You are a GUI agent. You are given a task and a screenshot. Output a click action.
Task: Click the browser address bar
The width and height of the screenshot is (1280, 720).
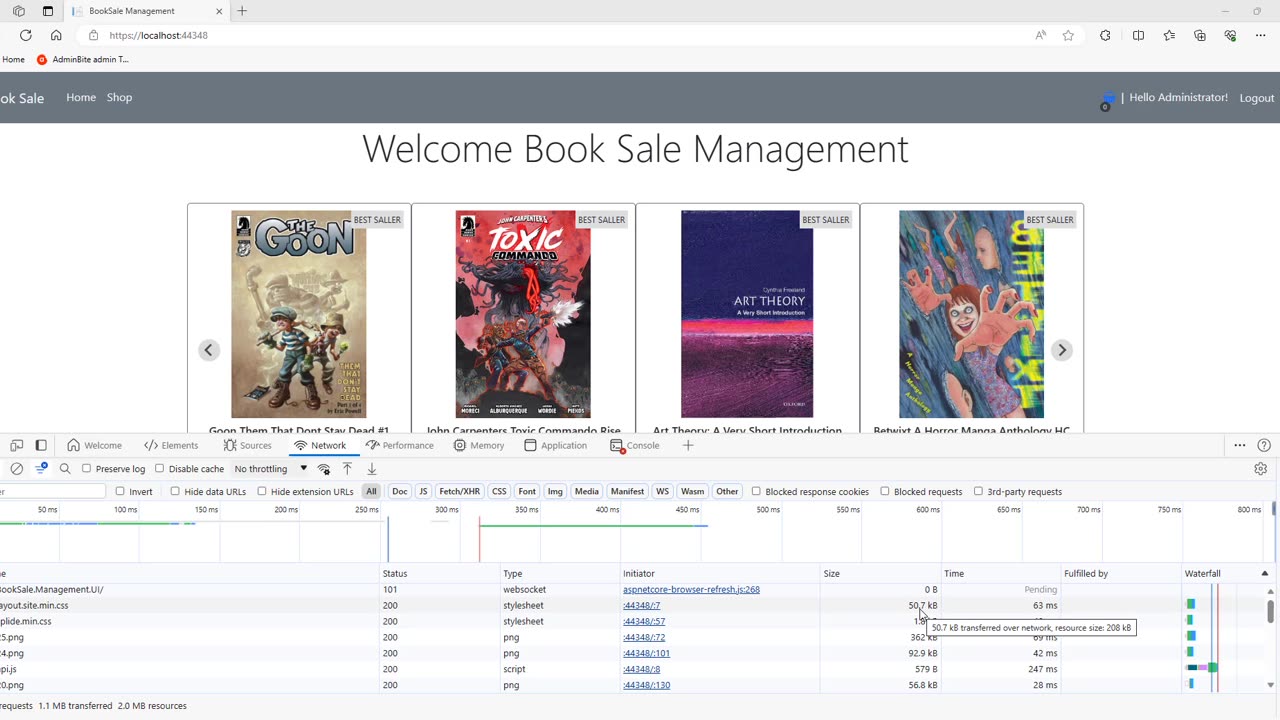(560, 35)
